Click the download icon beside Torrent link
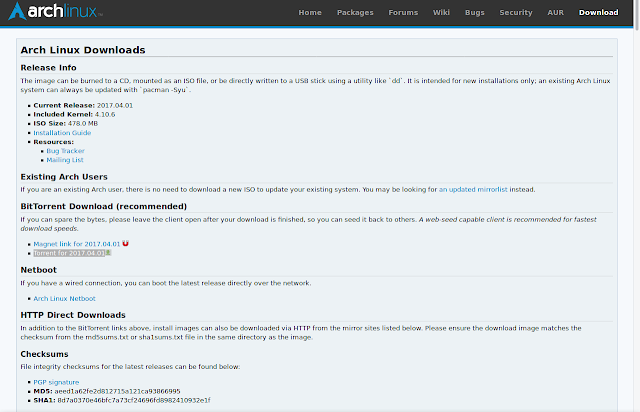640x412 pixels. click(x=108, y=253)
